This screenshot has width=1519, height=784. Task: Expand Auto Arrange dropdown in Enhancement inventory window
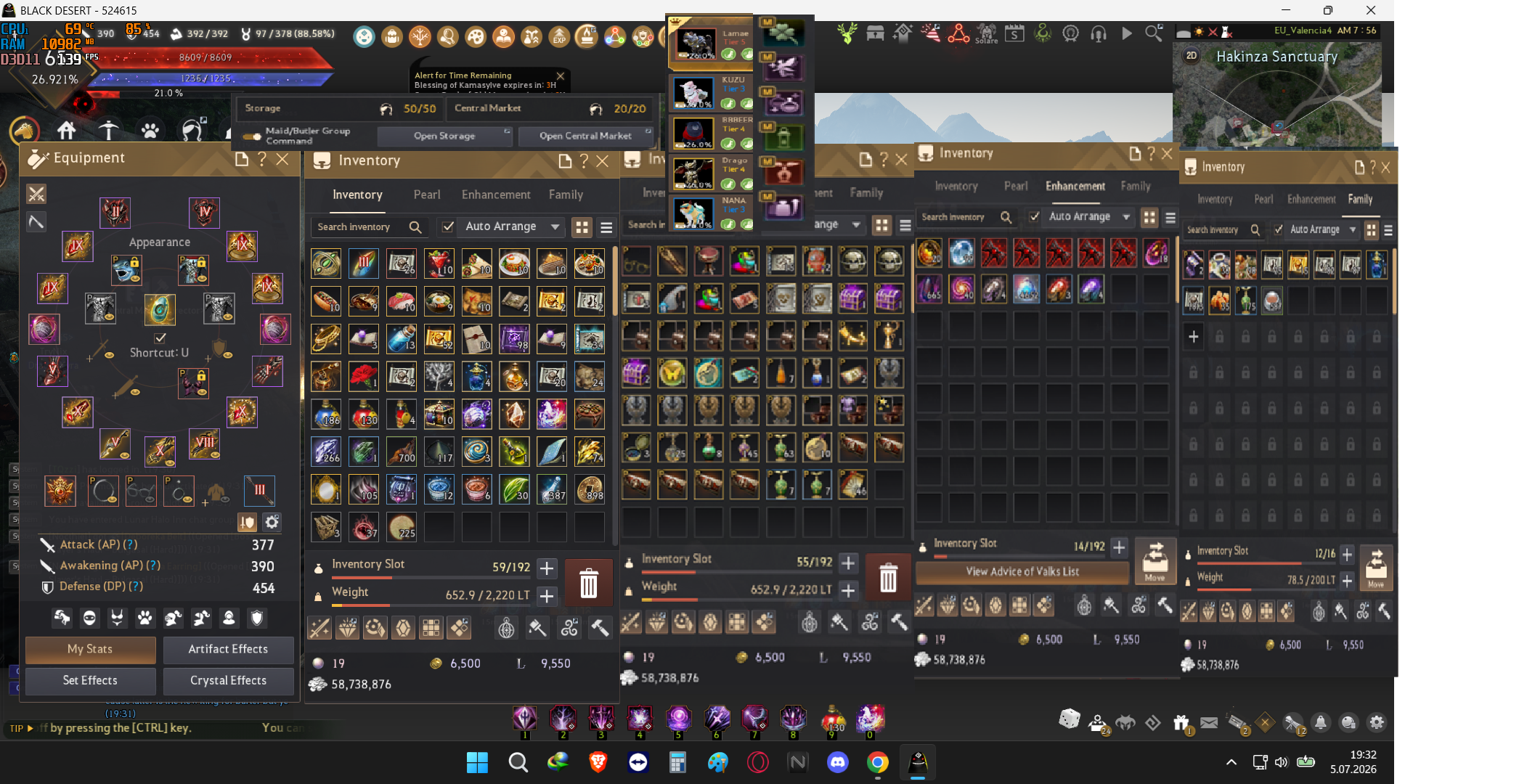click(x=1126, y=216)
